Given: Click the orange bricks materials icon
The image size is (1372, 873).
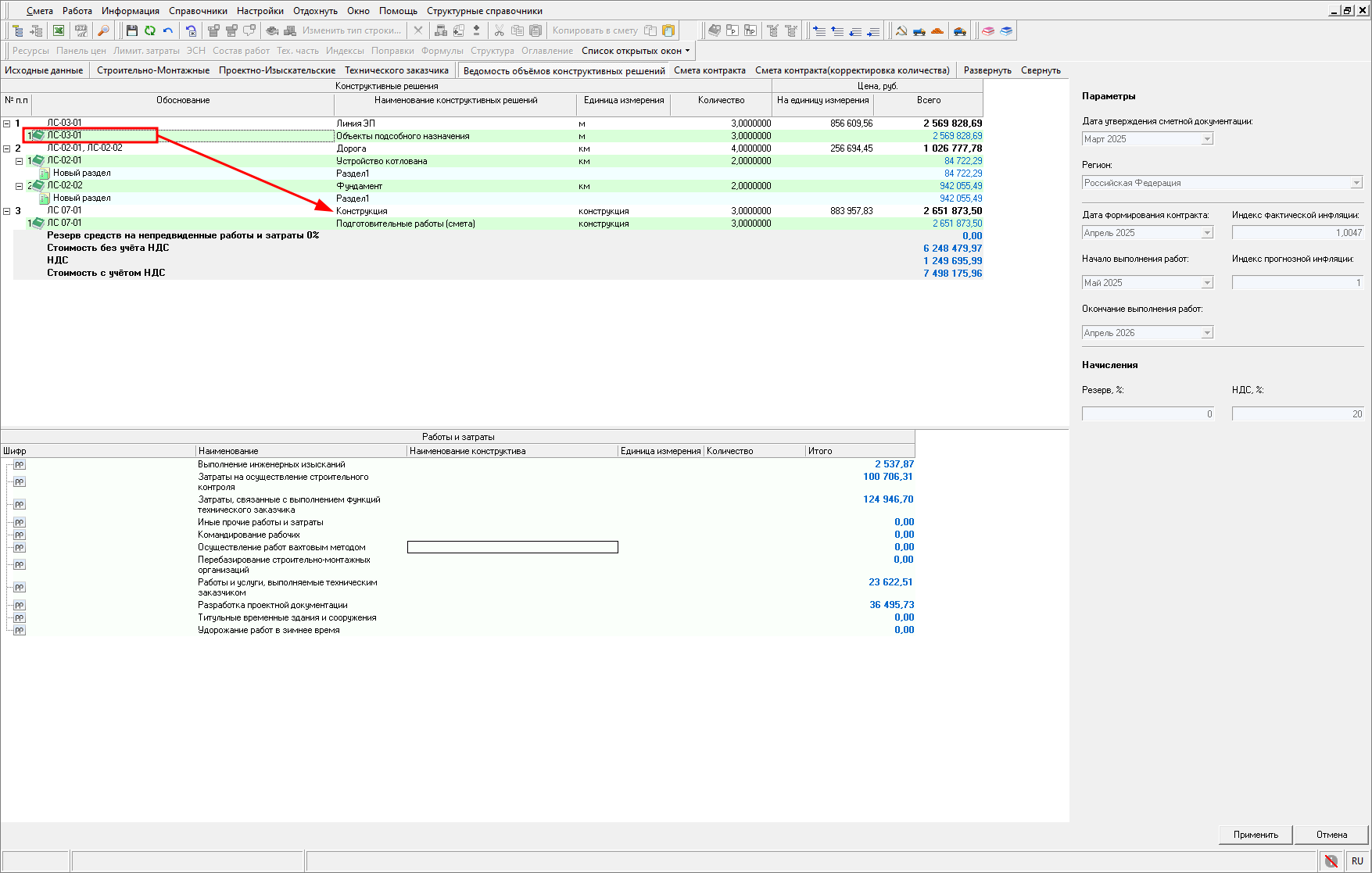Looking at the screenshot, I should 937,30.
